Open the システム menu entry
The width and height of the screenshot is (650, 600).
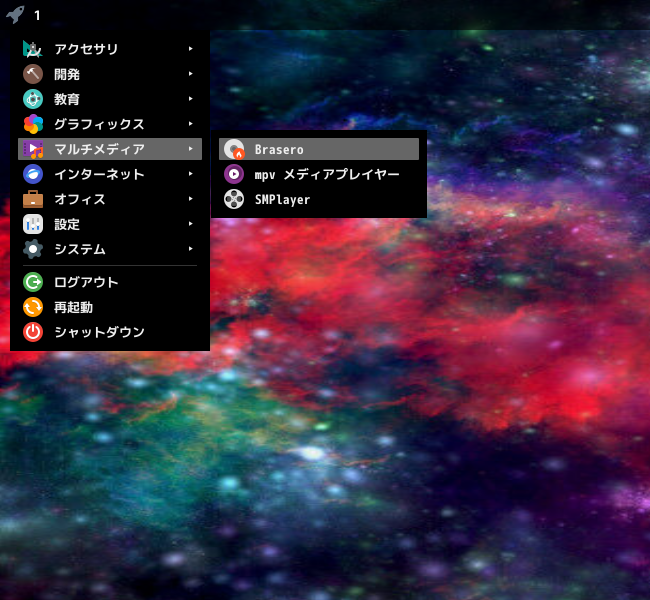pyautogui.click(x=110, y=249)
